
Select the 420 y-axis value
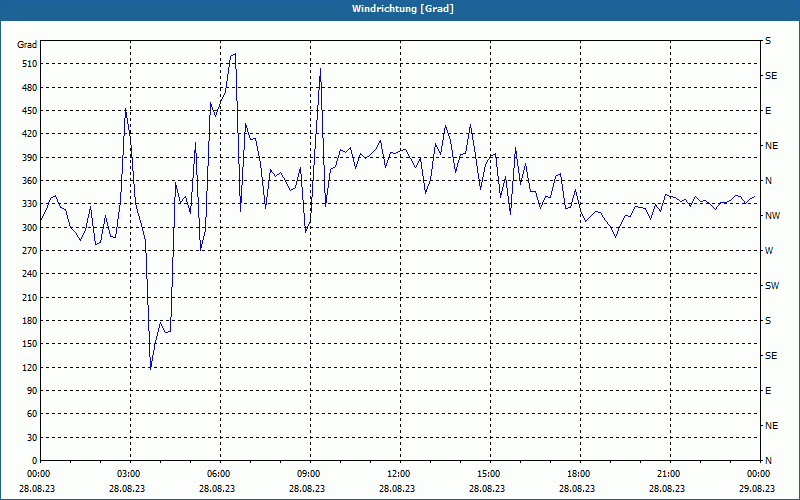click(x=30, y=134)
